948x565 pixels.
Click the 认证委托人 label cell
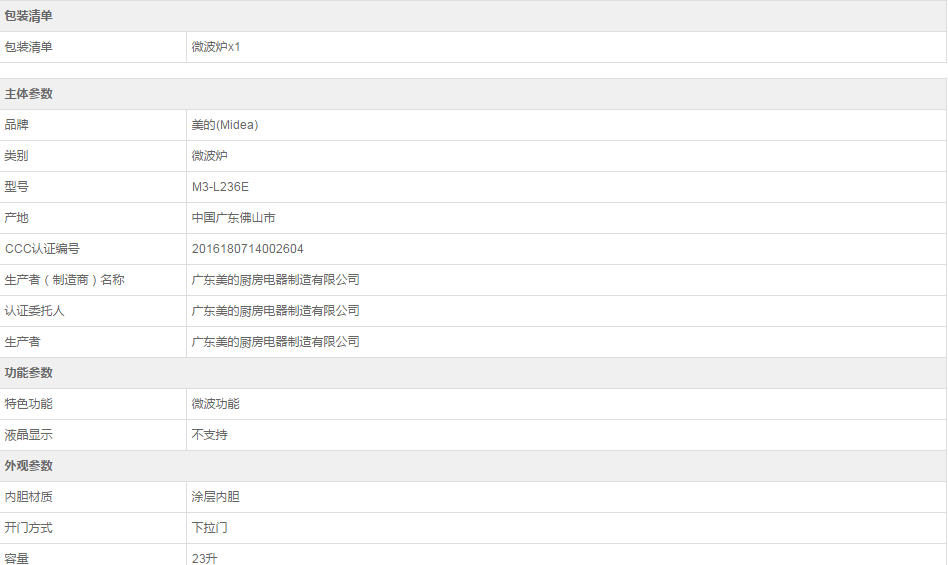click(x=93, y=311)
